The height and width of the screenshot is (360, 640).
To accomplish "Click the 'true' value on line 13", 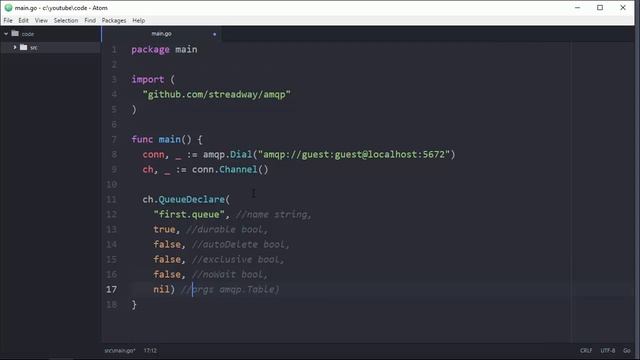I will tap(164, 229).
